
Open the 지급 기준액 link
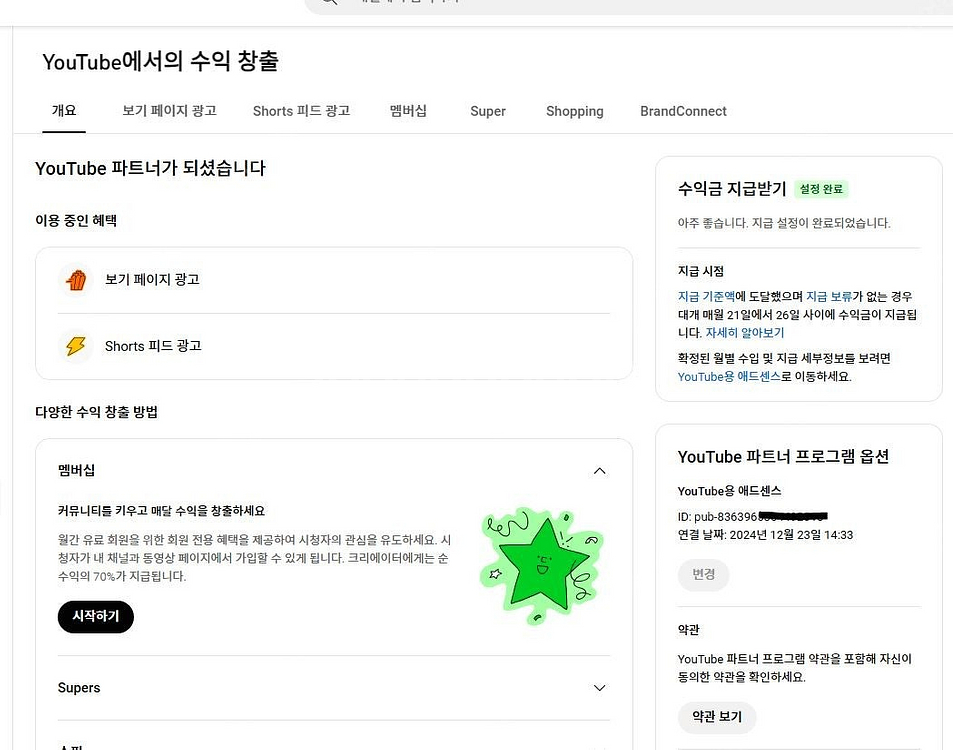tap(706, 297)
